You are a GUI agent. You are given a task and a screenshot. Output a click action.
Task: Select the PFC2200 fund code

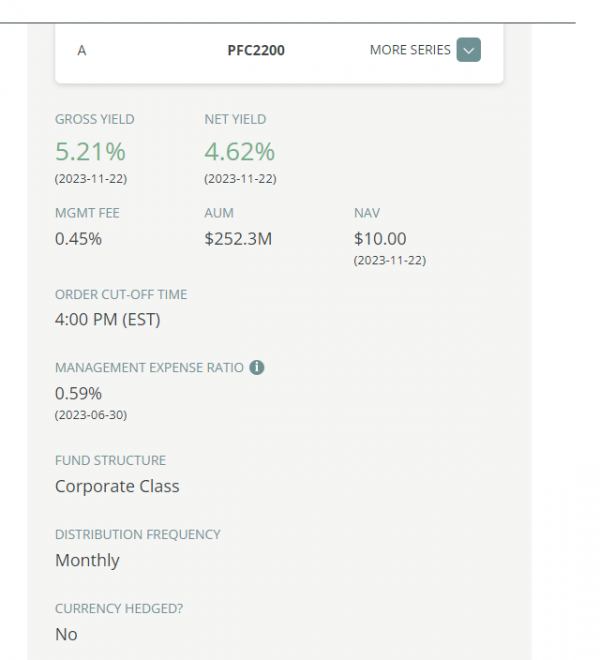(x=256, y=50)
